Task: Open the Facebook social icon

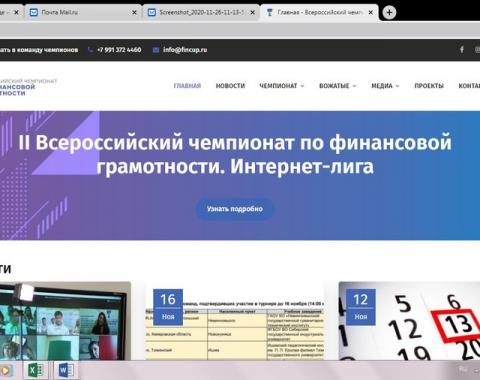Action: pyautogui.click(x=462, y=50)
